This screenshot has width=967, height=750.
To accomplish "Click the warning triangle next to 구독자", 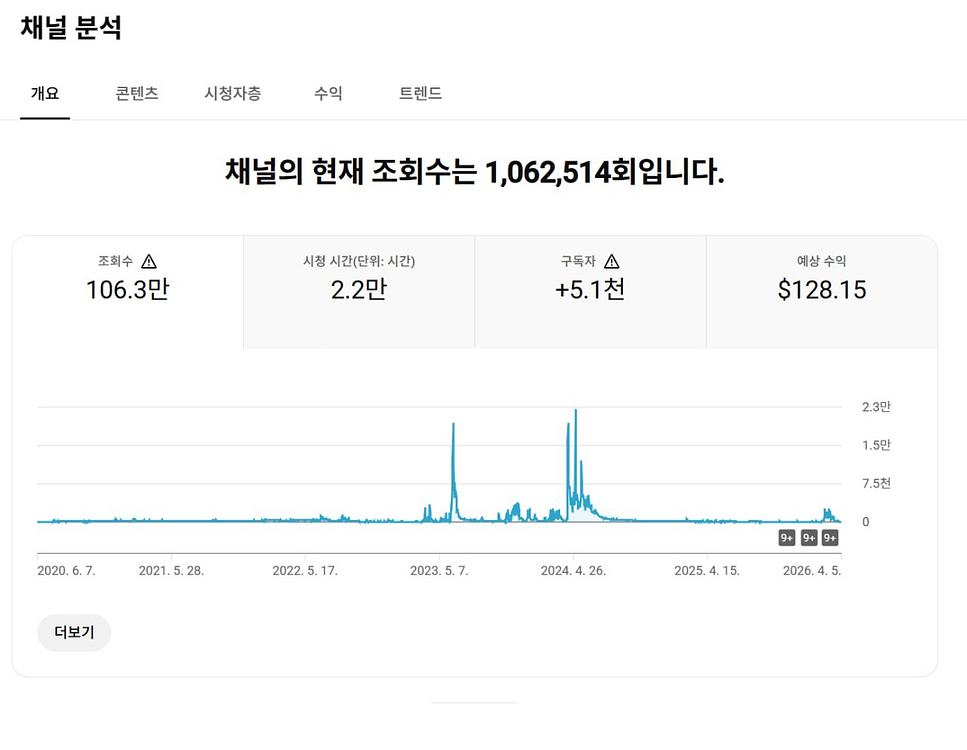I will (x=612, y=262).
